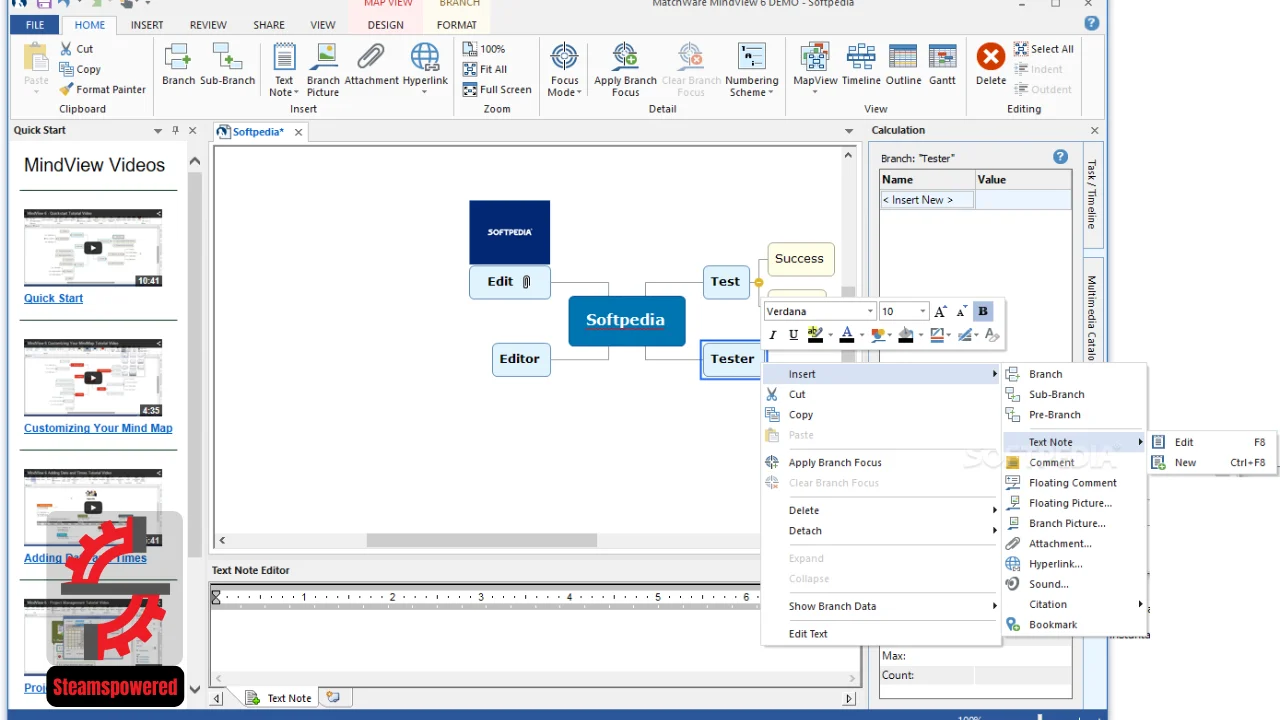Toggle Italic in the mini toolbar
The width and height of the screenshot is (1280, 720).
(x=775, y=335)
